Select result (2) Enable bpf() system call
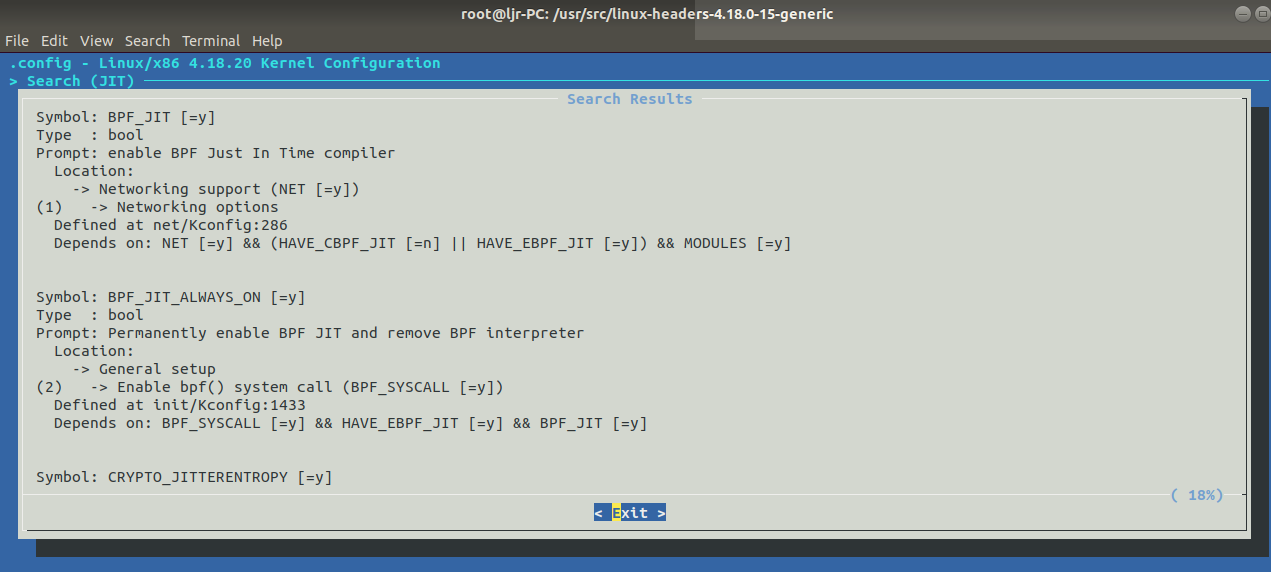Image resolution: width=1271 pixels, height=572 pixels. tap(270, 387)
